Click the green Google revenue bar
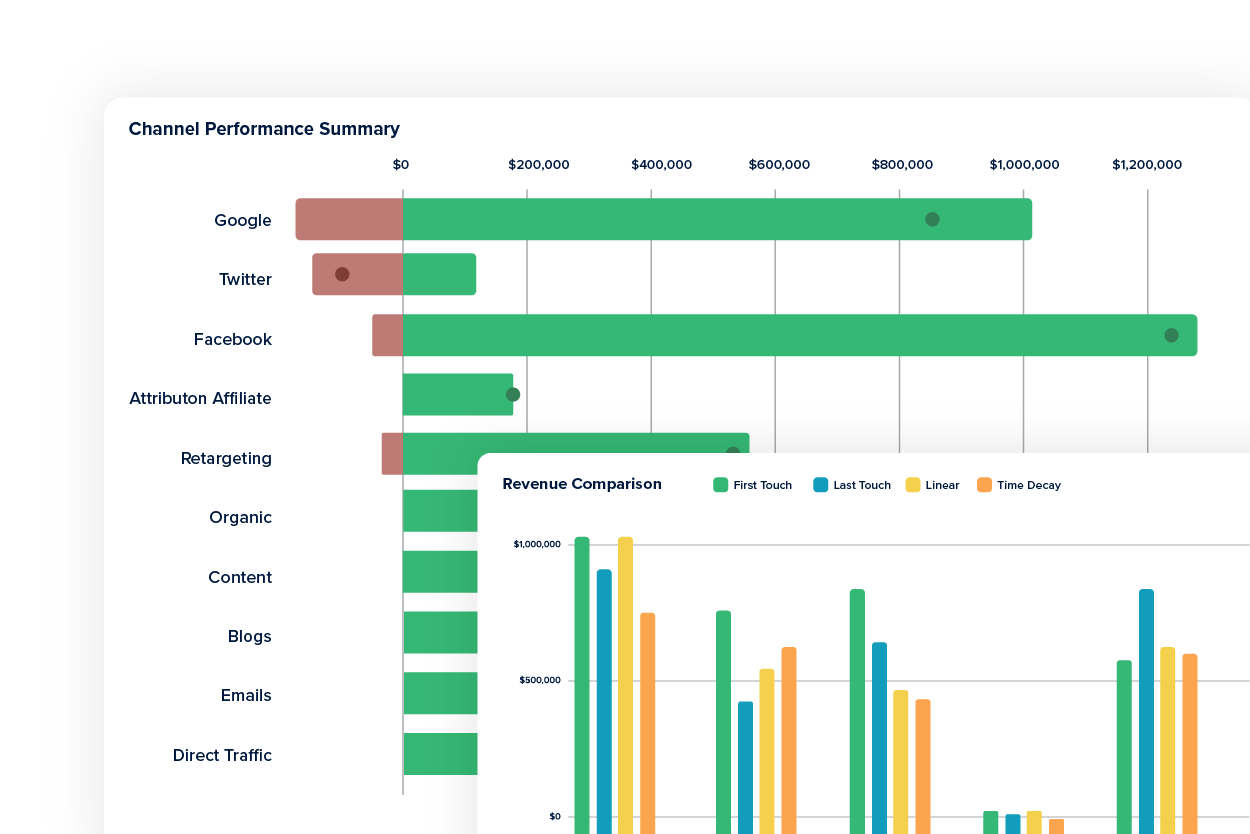Image resolution: width=1250 pixels, height=834 pixels. tap(717, 219)
